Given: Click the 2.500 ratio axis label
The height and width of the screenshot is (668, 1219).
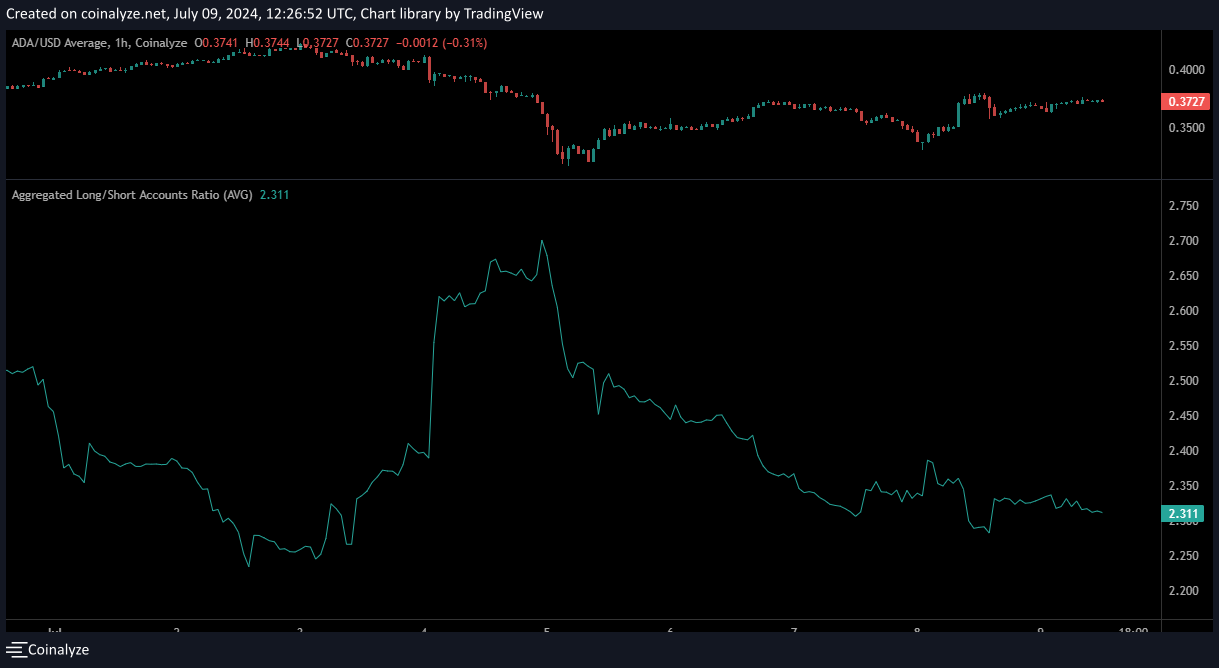Looking at the screenshot, I should [1183, 381].
